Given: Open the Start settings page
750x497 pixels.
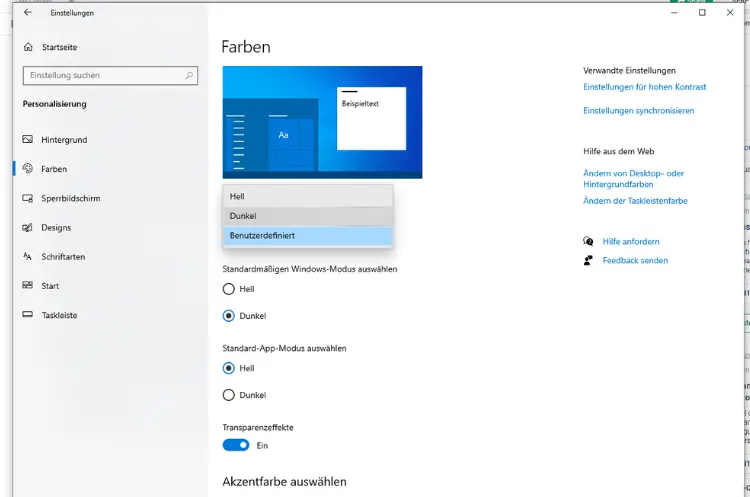Looking at the screenshot, I should 110,286.
